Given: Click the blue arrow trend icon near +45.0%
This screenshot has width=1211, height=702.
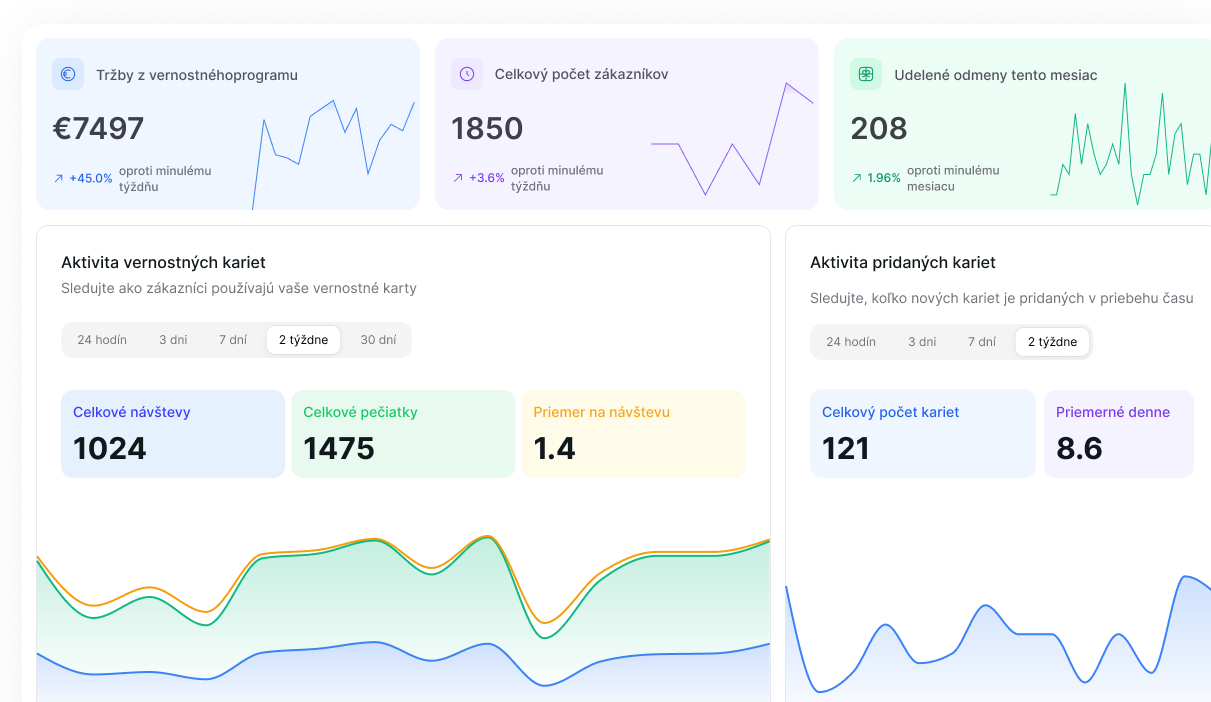Looking at the screenshot, I should point(59,178).
